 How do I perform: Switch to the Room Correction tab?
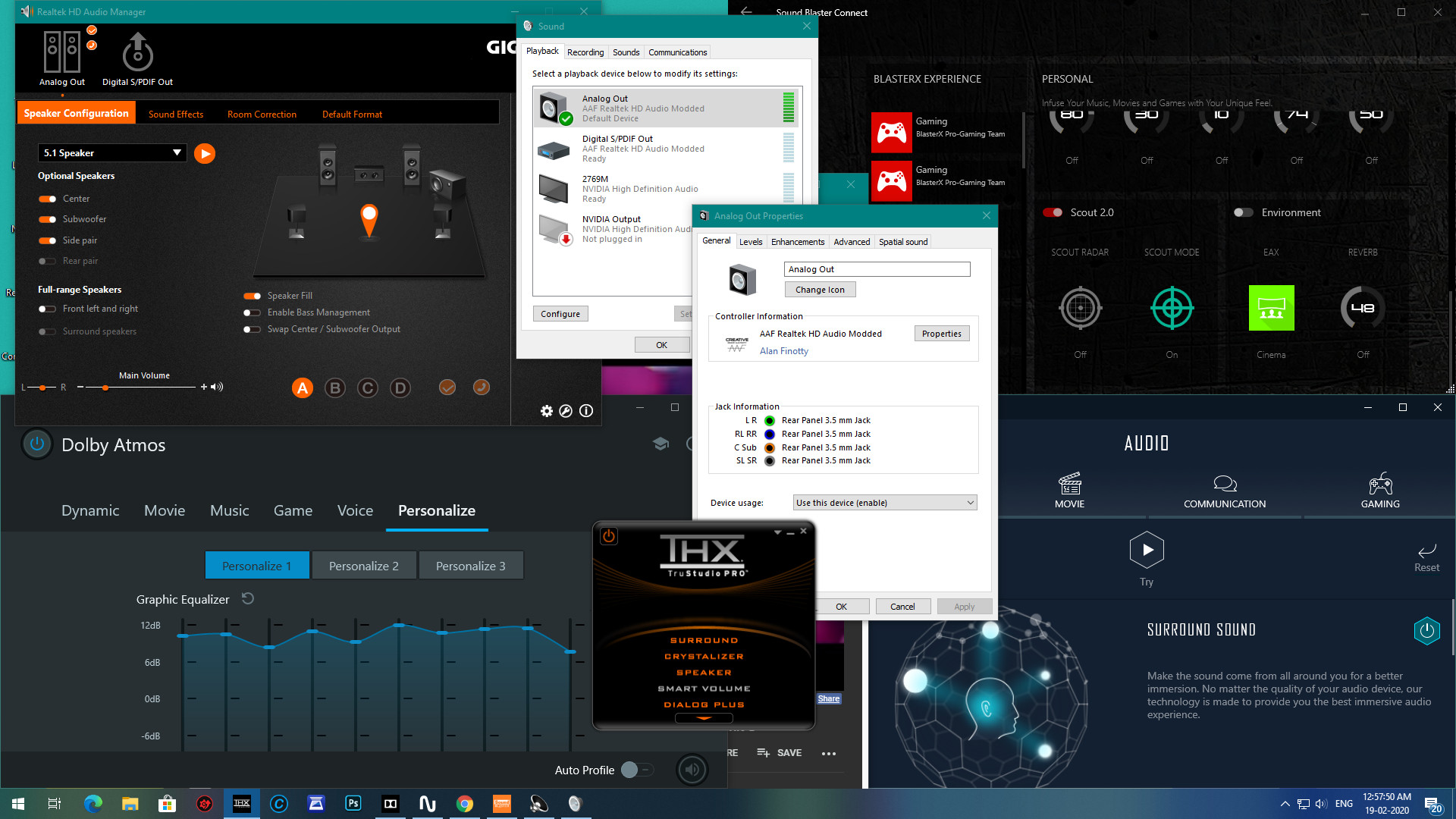262,115
